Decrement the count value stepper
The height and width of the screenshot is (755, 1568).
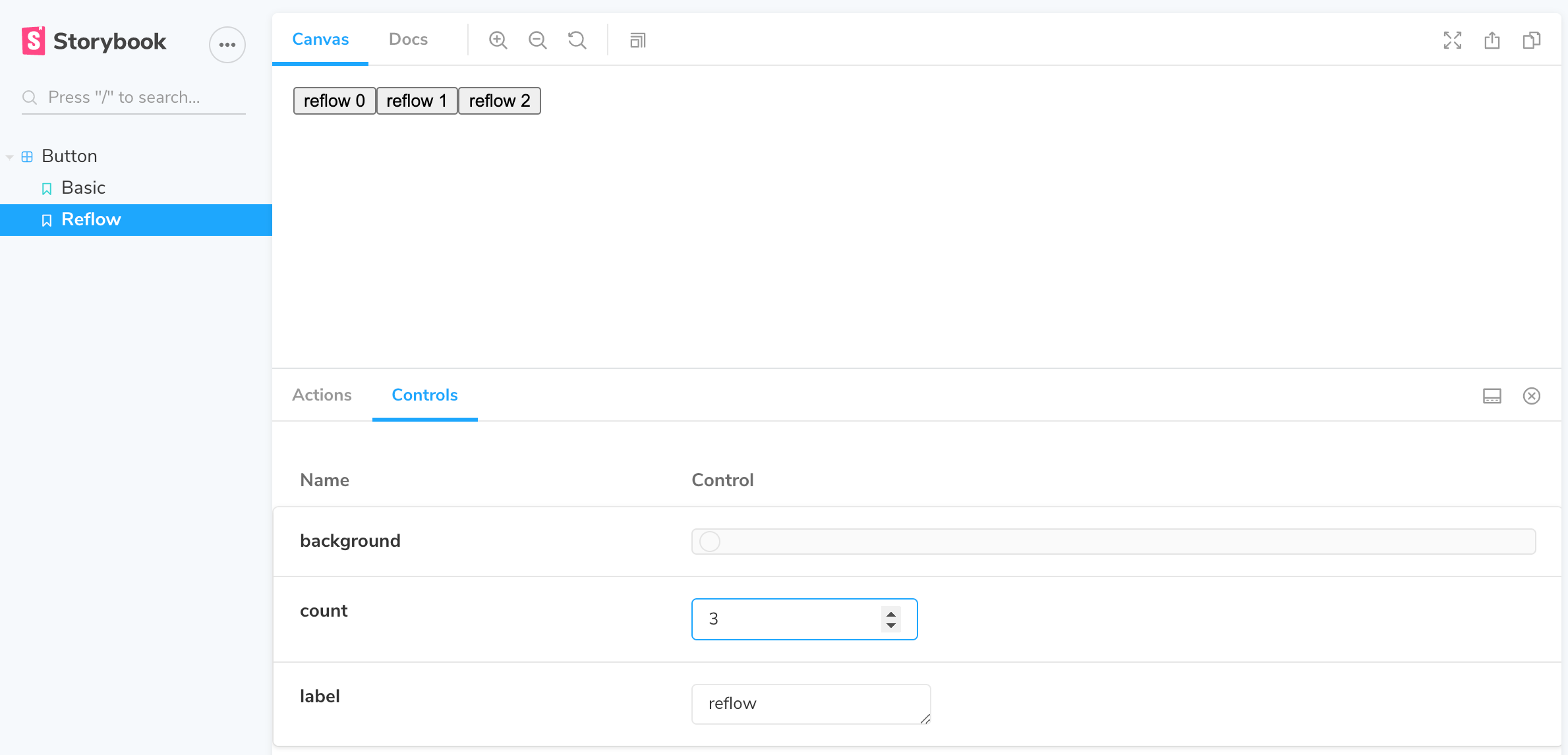891,625
